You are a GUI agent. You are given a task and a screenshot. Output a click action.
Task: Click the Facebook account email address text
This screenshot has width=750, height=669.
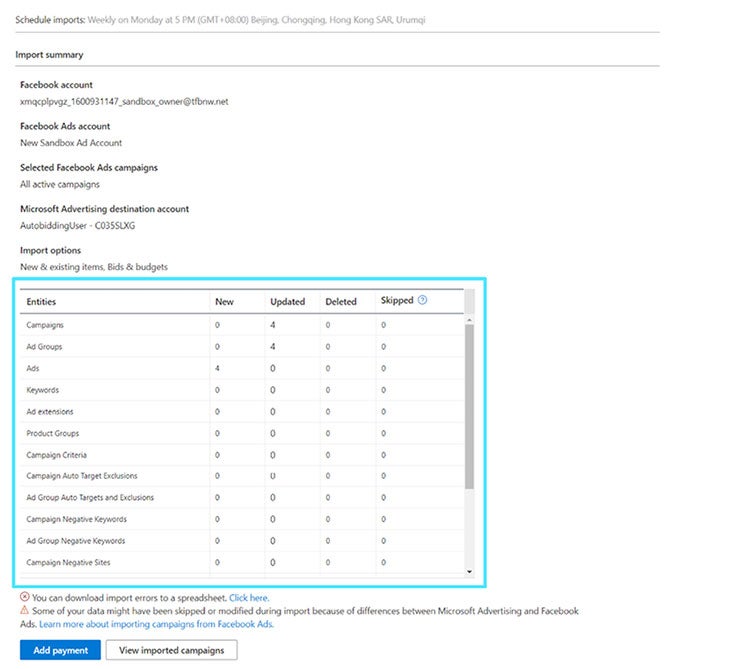[124, 101]
